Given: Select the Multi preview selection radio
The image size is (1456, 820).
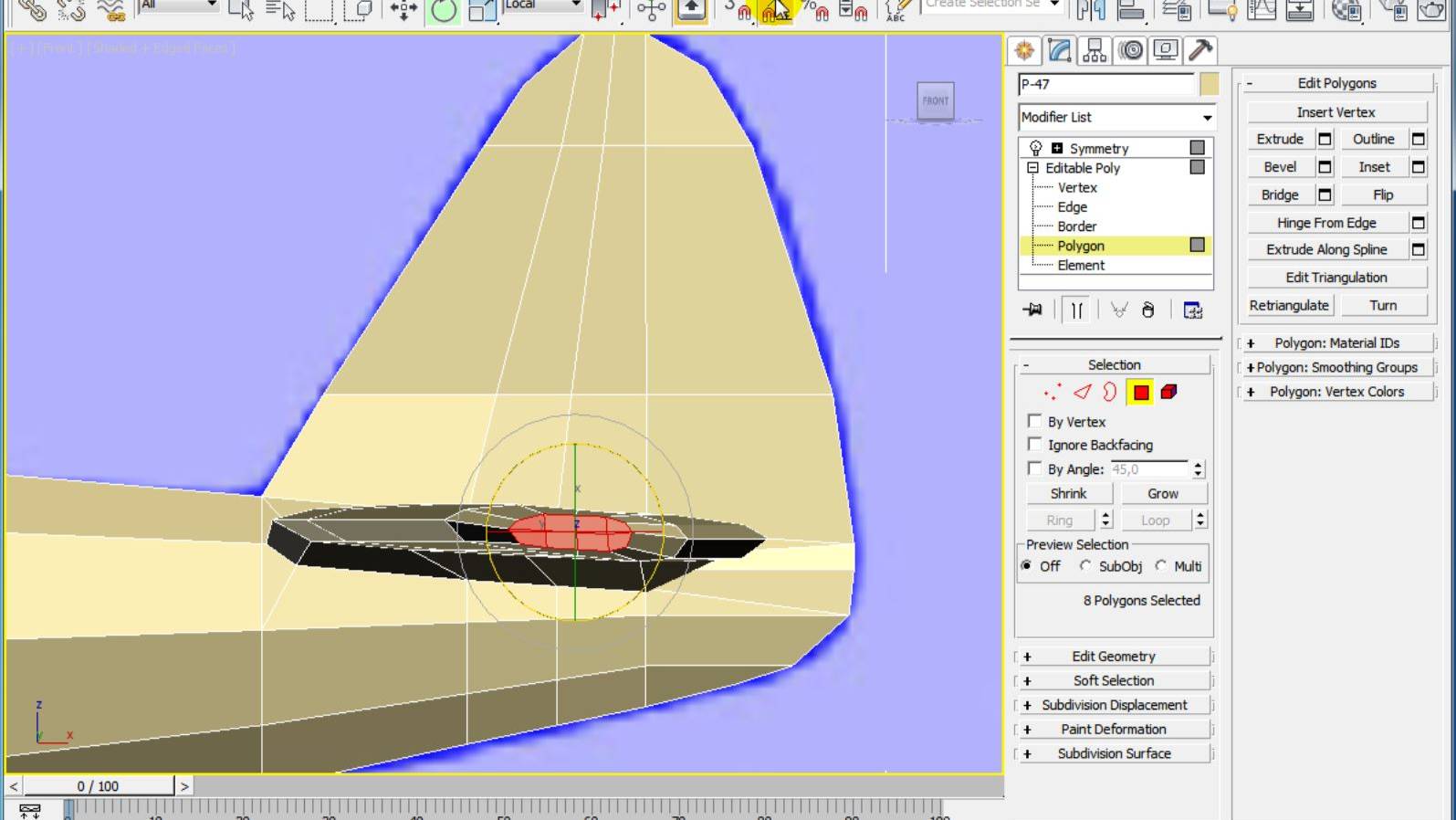Looking at the screenshot, I should coord(1161,566).
